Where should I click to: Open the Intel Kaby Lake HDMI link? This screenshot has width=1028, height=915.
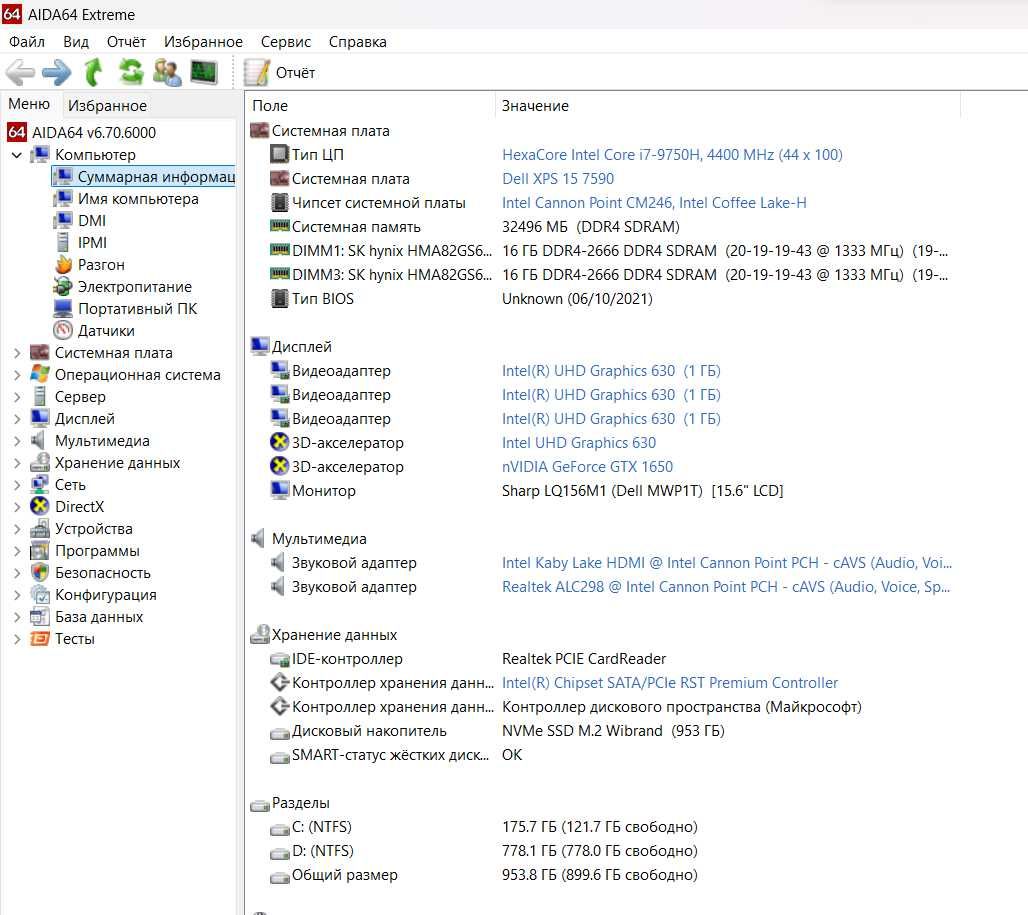pos(726,563)
